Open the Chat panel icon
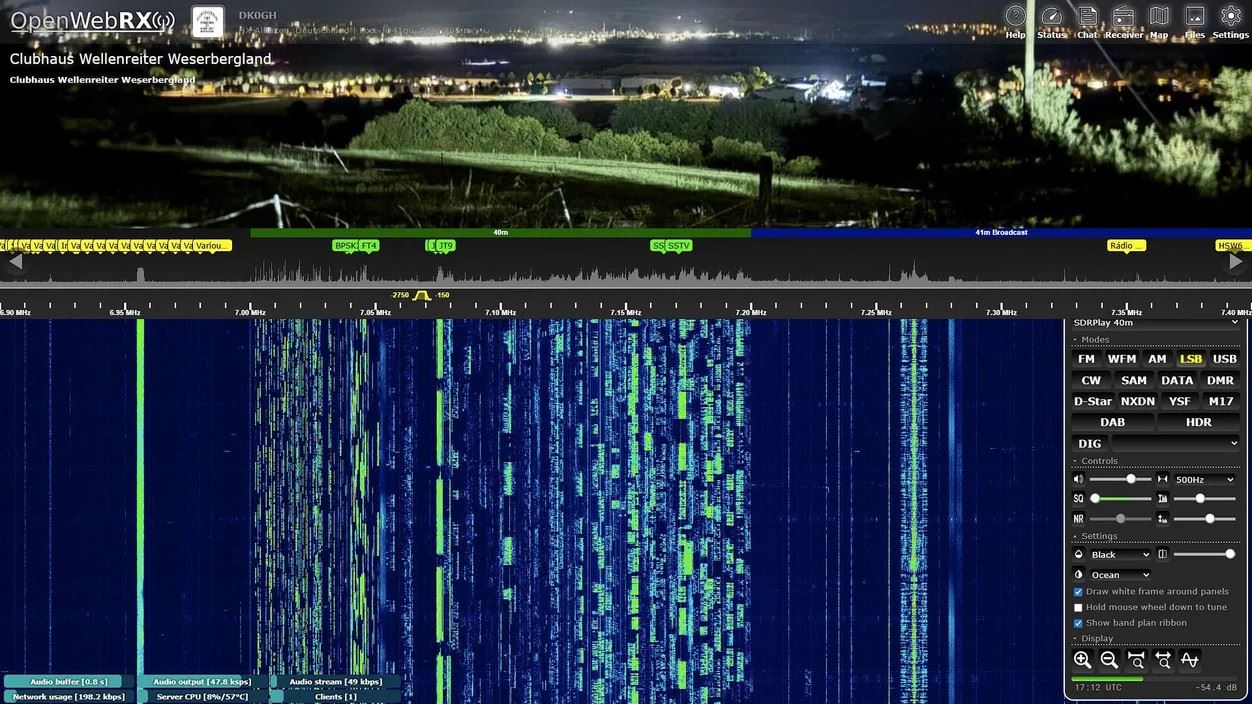Viewport: 1252px width, 704px height. (x=1087, y=20)
